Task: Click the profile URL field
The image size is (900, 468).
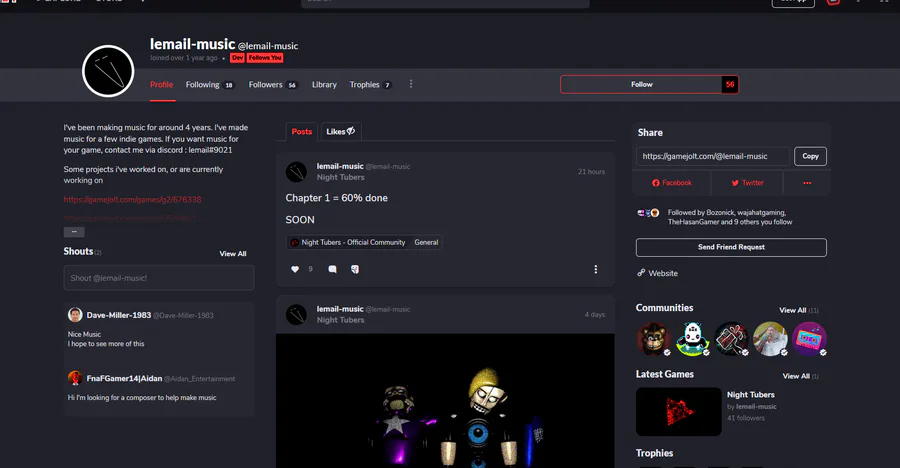Action: pos(713,156)
